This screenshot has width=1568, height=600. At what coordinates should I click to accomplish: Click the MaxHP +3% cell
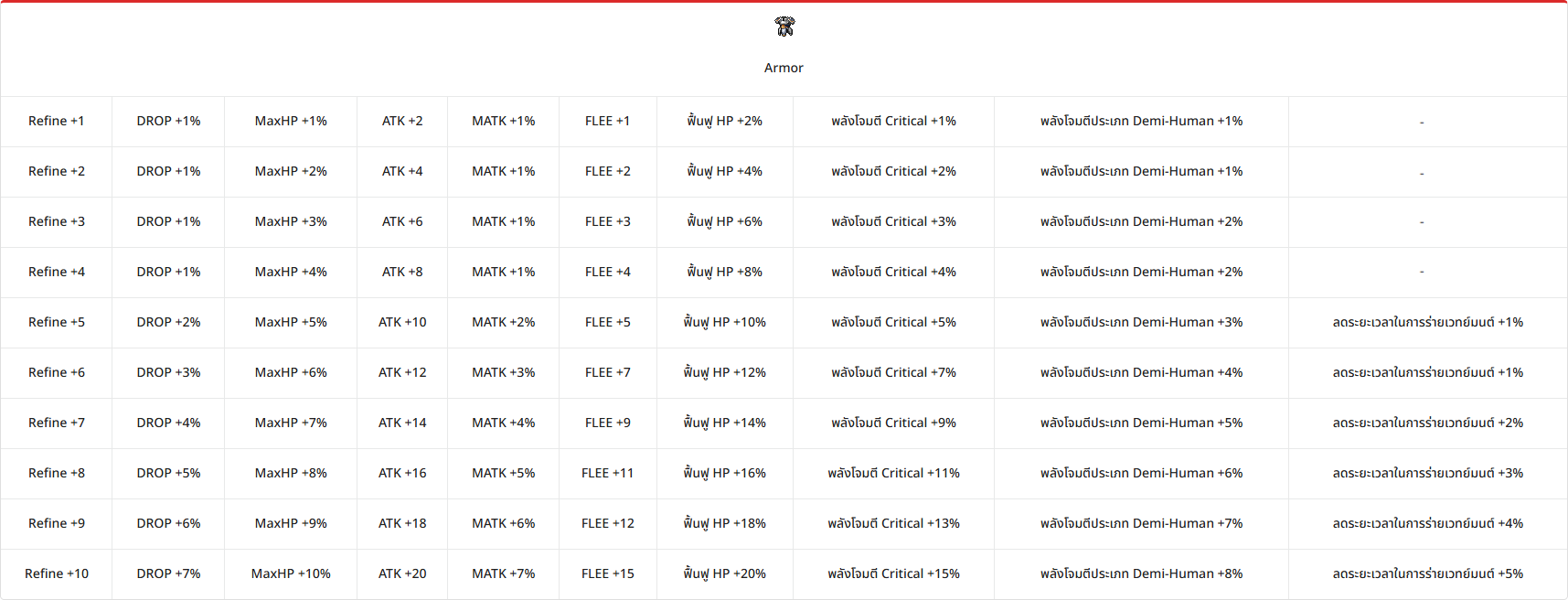(291, 221)
